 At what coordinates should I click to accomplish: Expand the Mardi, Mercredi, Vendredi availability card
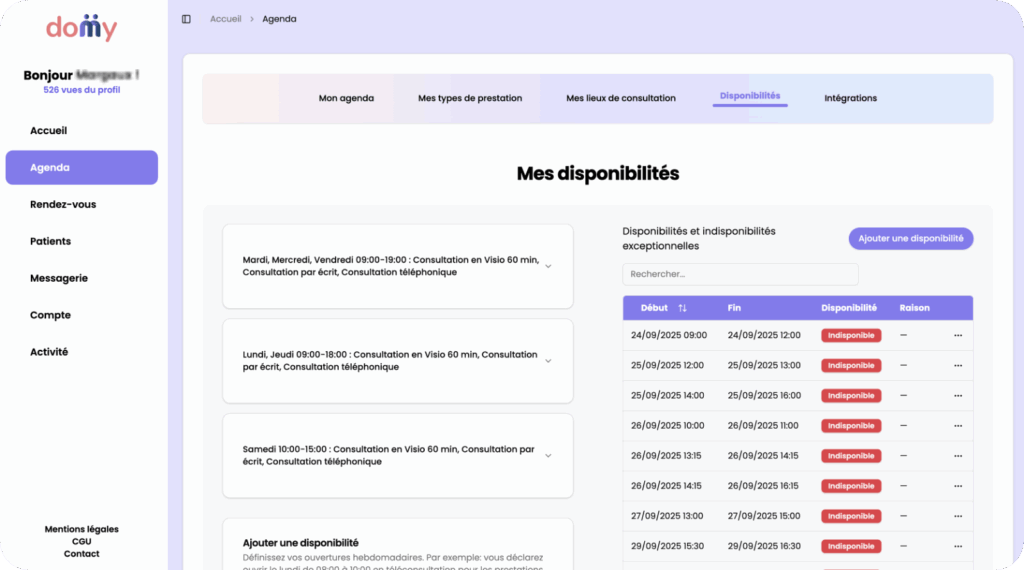tap(548, 266)
